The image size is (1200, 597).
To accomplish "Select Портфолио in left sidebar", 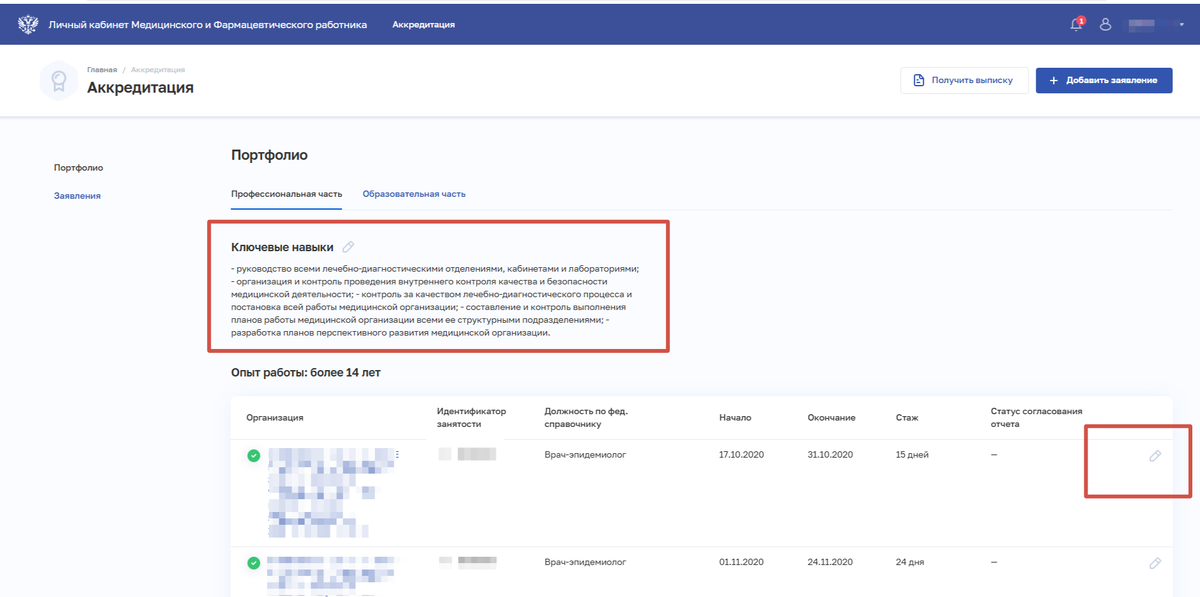I will tap(78, 168).
